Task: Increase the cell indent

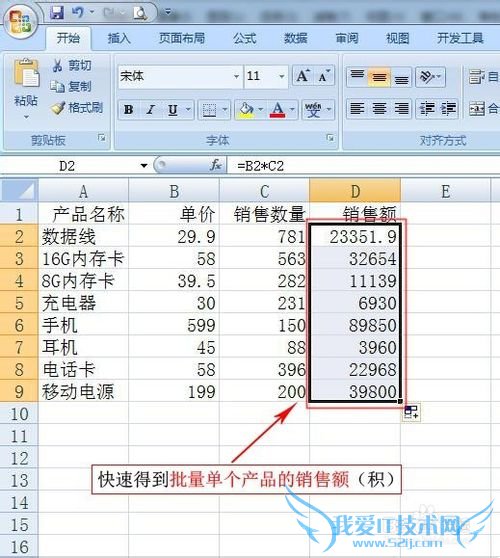Action: click(x=448, y=109)
